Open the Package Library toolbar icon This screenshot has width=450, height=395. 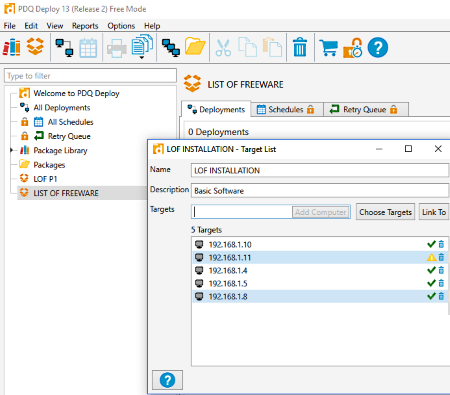[12, 47]
